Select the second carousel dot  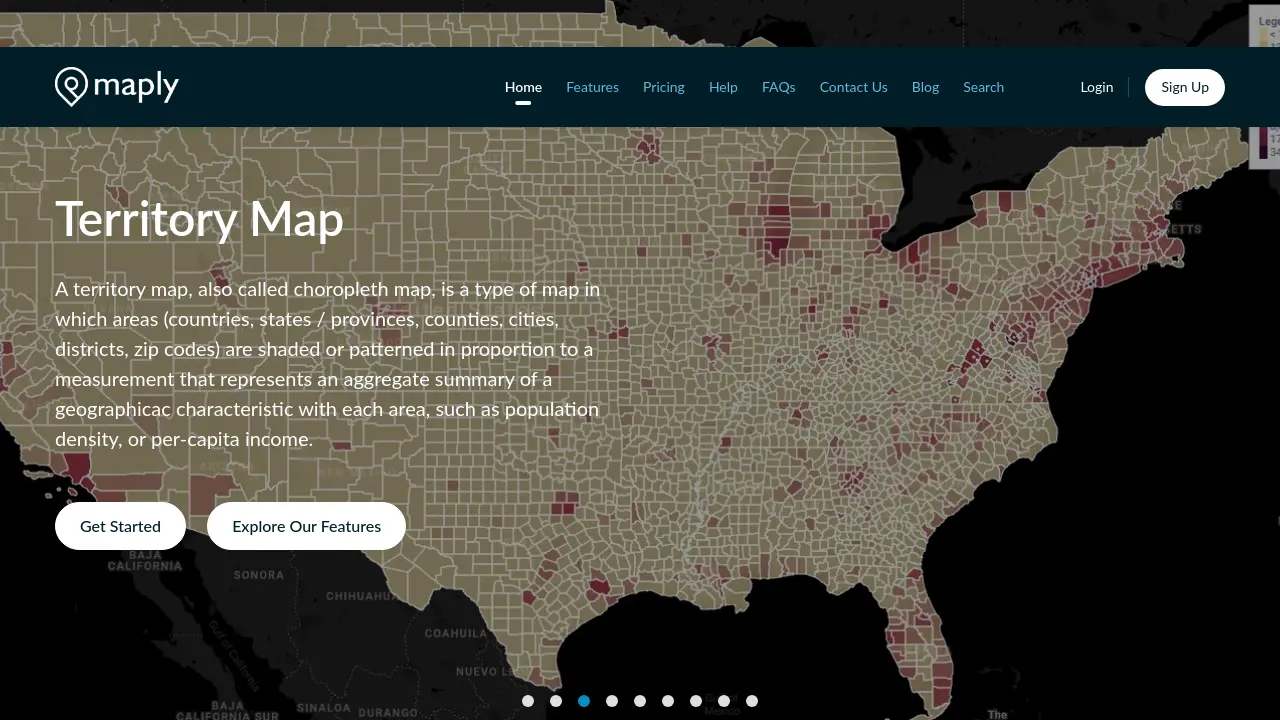(x=556, y=701)
